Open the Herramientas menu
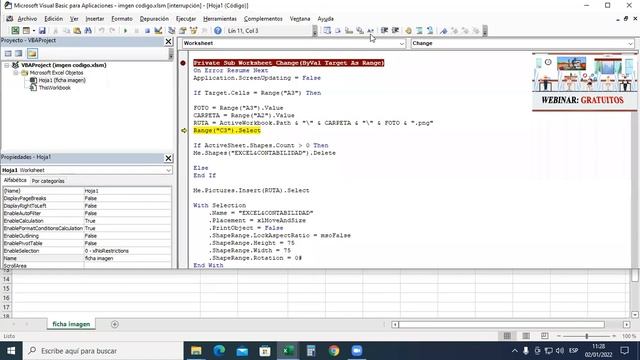 [220, 19]
